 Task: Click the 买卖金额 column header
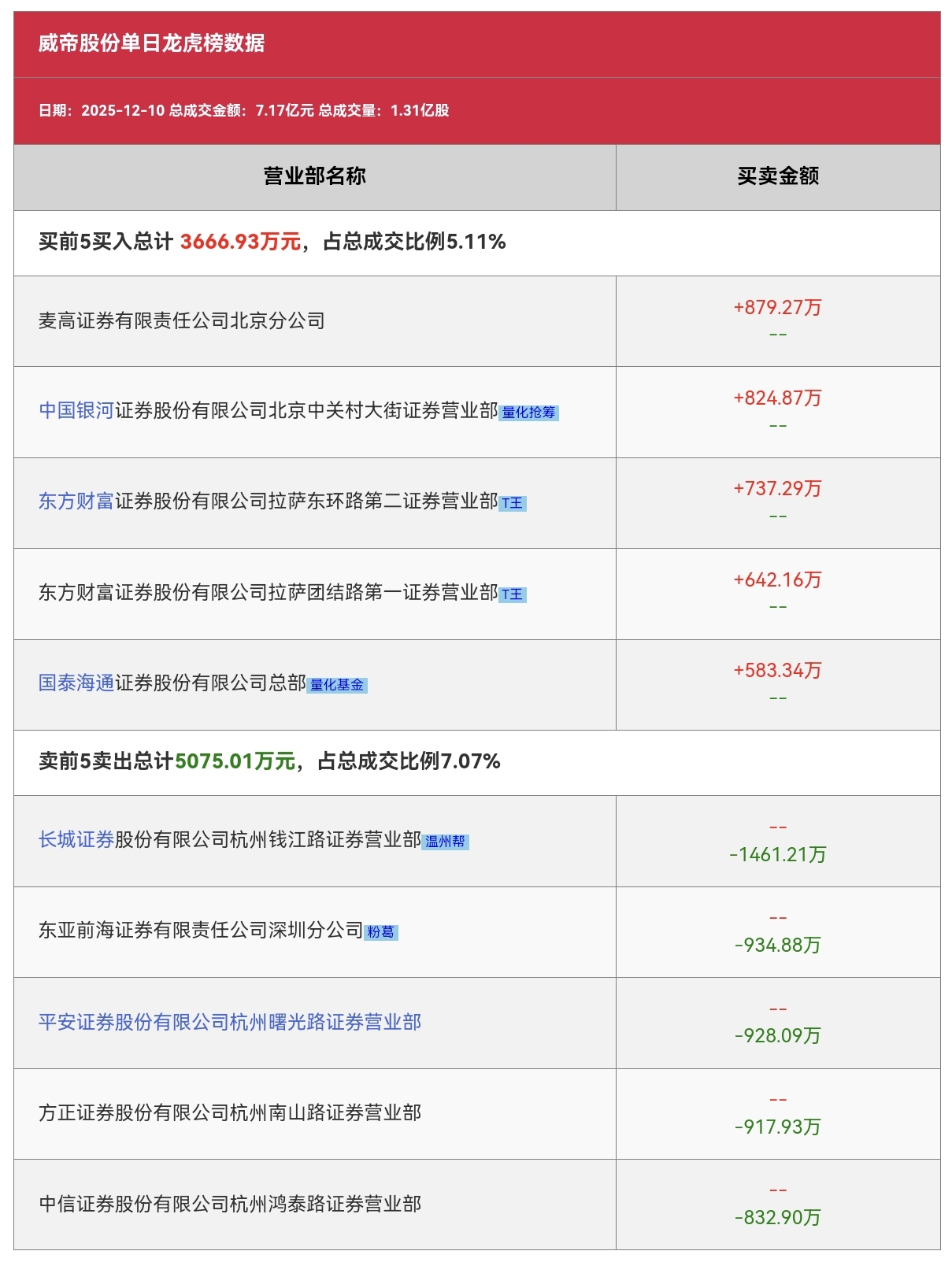point(778,176)
